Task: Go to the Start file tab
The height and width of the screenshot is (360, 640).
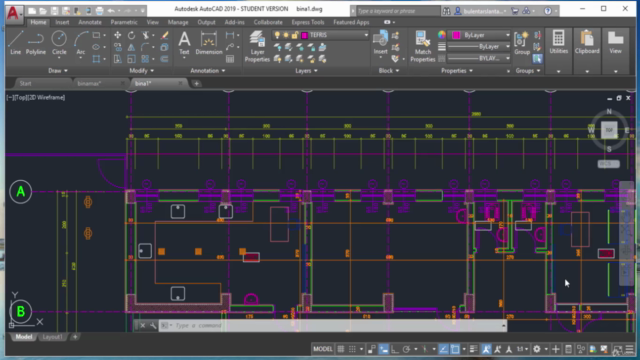Action: pos(25,83)
